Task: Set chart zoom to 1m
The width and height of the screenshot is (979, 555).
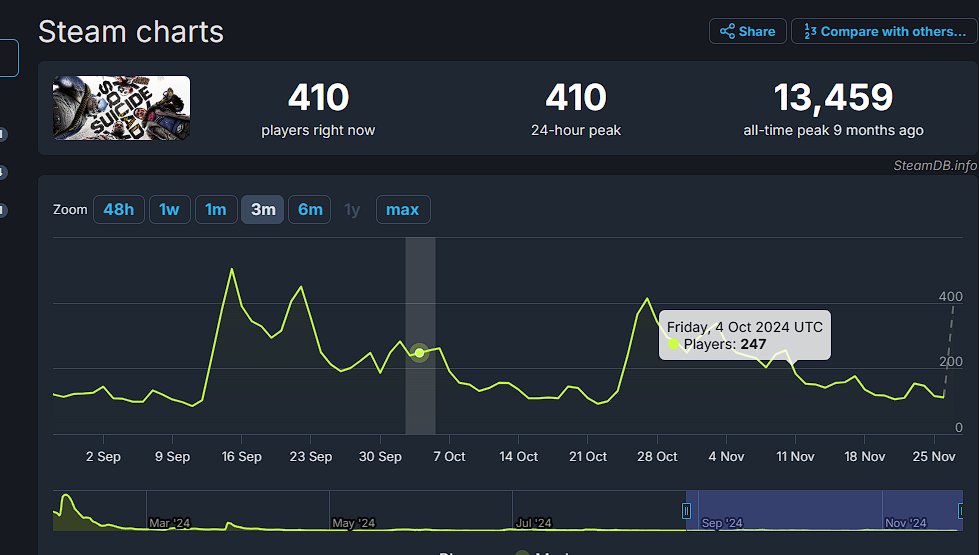Action: [x=216, y=210]
